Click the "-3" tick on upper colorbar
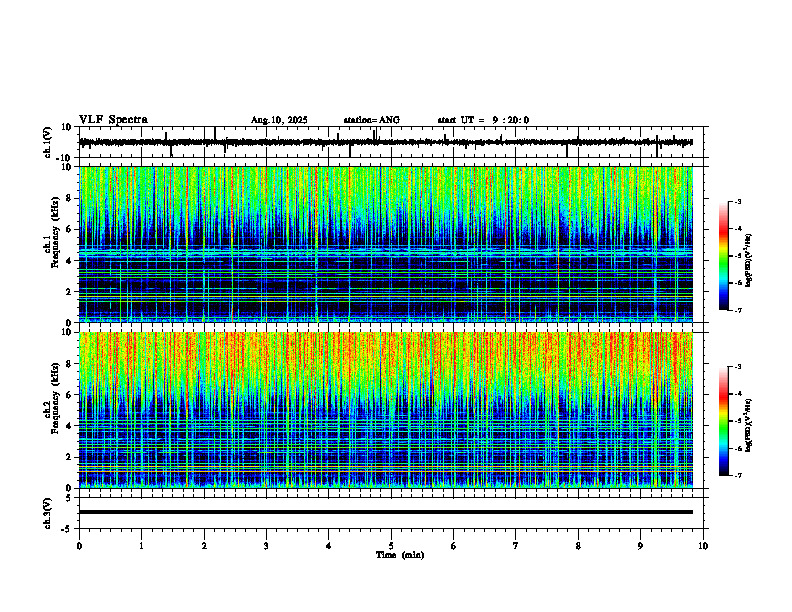Image resolution: width=792 pixels, height=612 pixels. 738,201
